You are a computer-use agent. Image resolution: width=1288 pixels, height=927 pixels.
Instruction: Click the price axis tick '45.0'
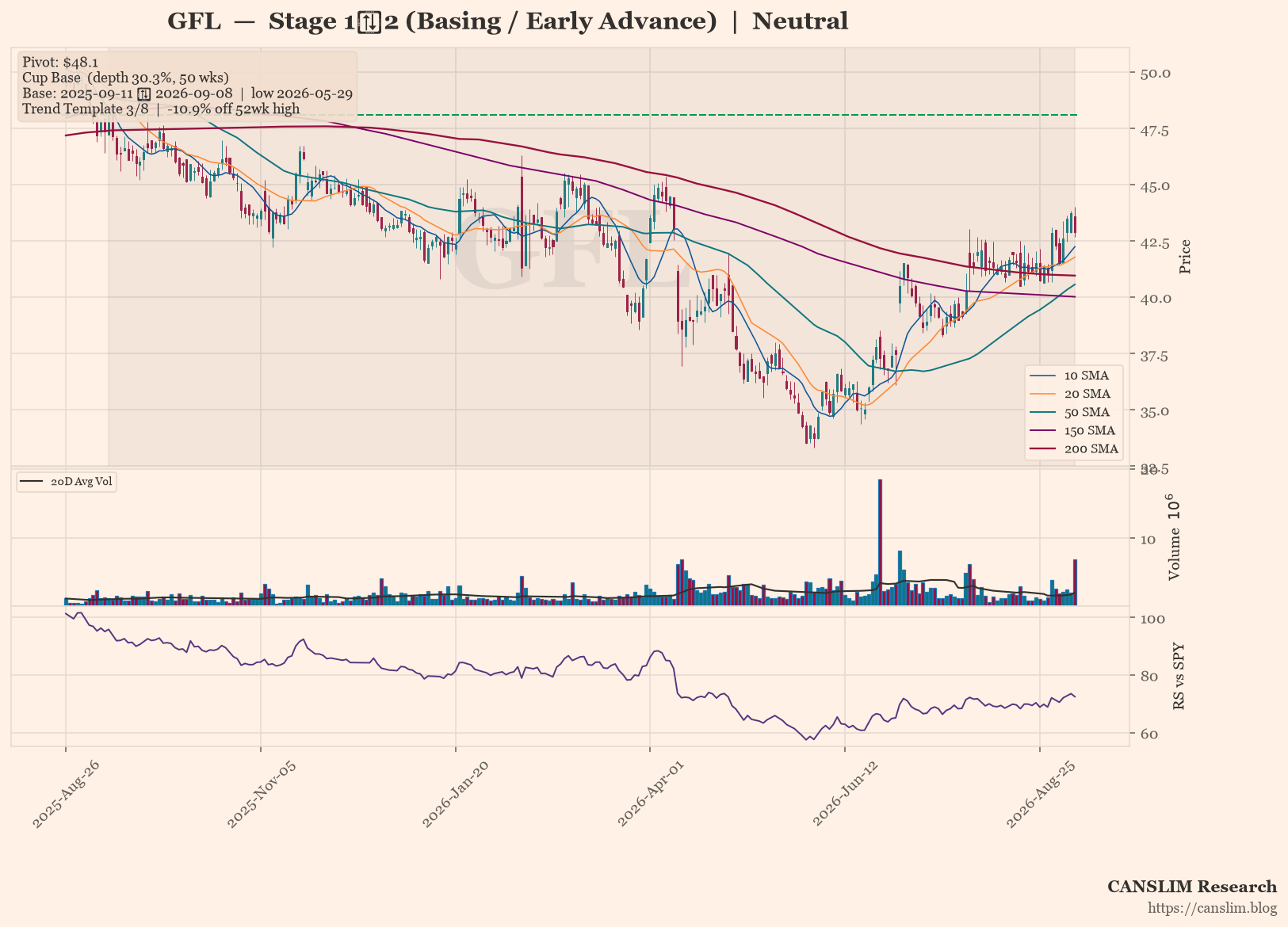[x=1155, y=186]
